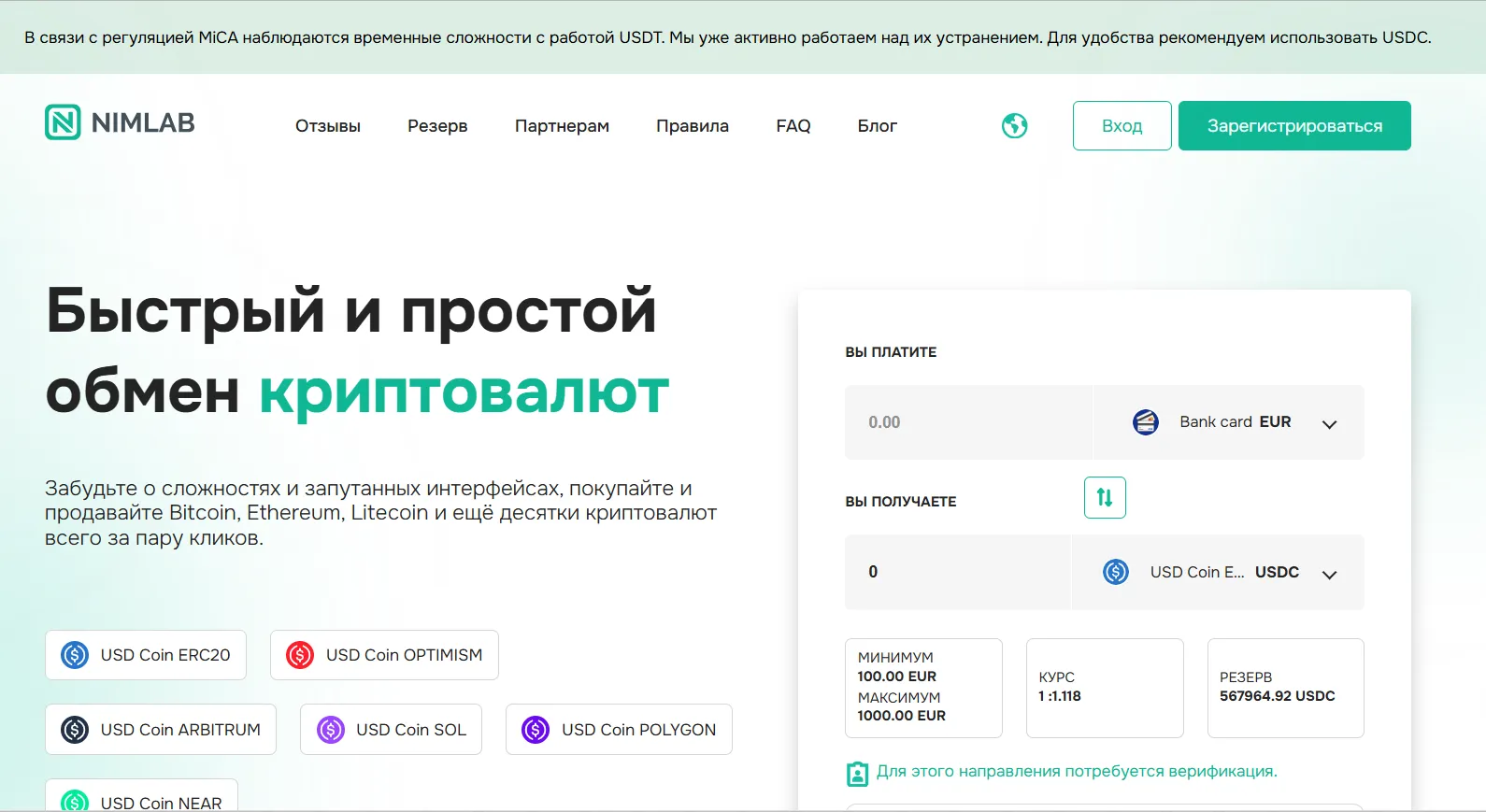Click the Зарегистрироваться button
This screenshot has height=812, width=1486.
point(1294,125)
